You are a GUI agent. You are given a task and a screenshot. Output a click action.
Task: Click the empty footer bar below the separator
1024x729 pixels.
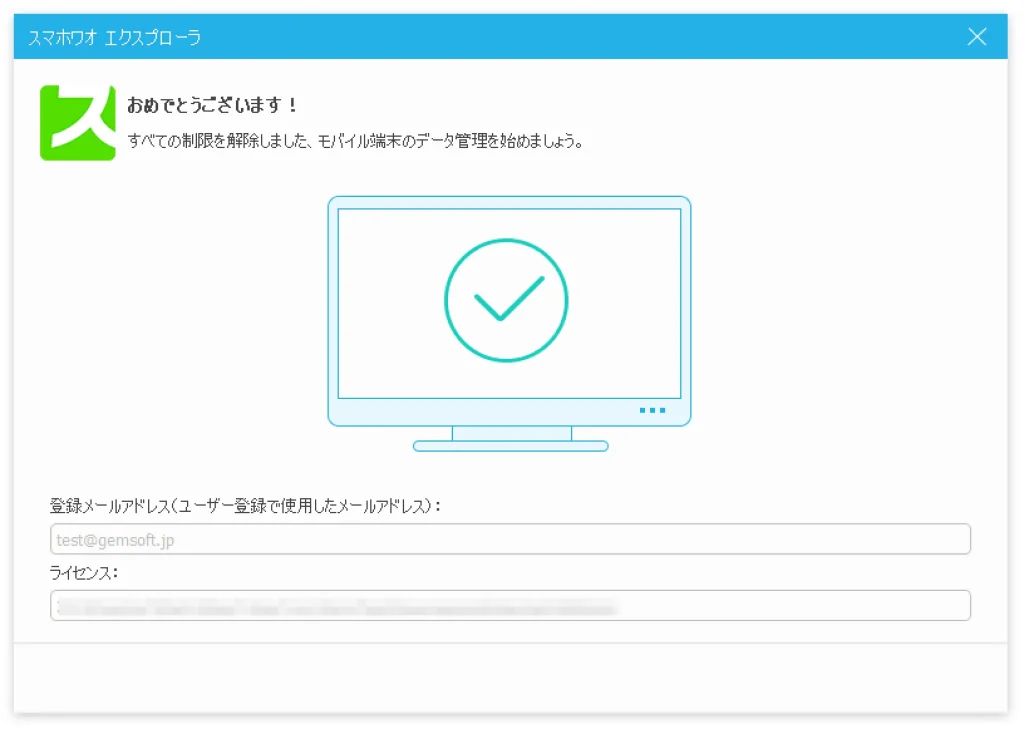tap(510, 678)
